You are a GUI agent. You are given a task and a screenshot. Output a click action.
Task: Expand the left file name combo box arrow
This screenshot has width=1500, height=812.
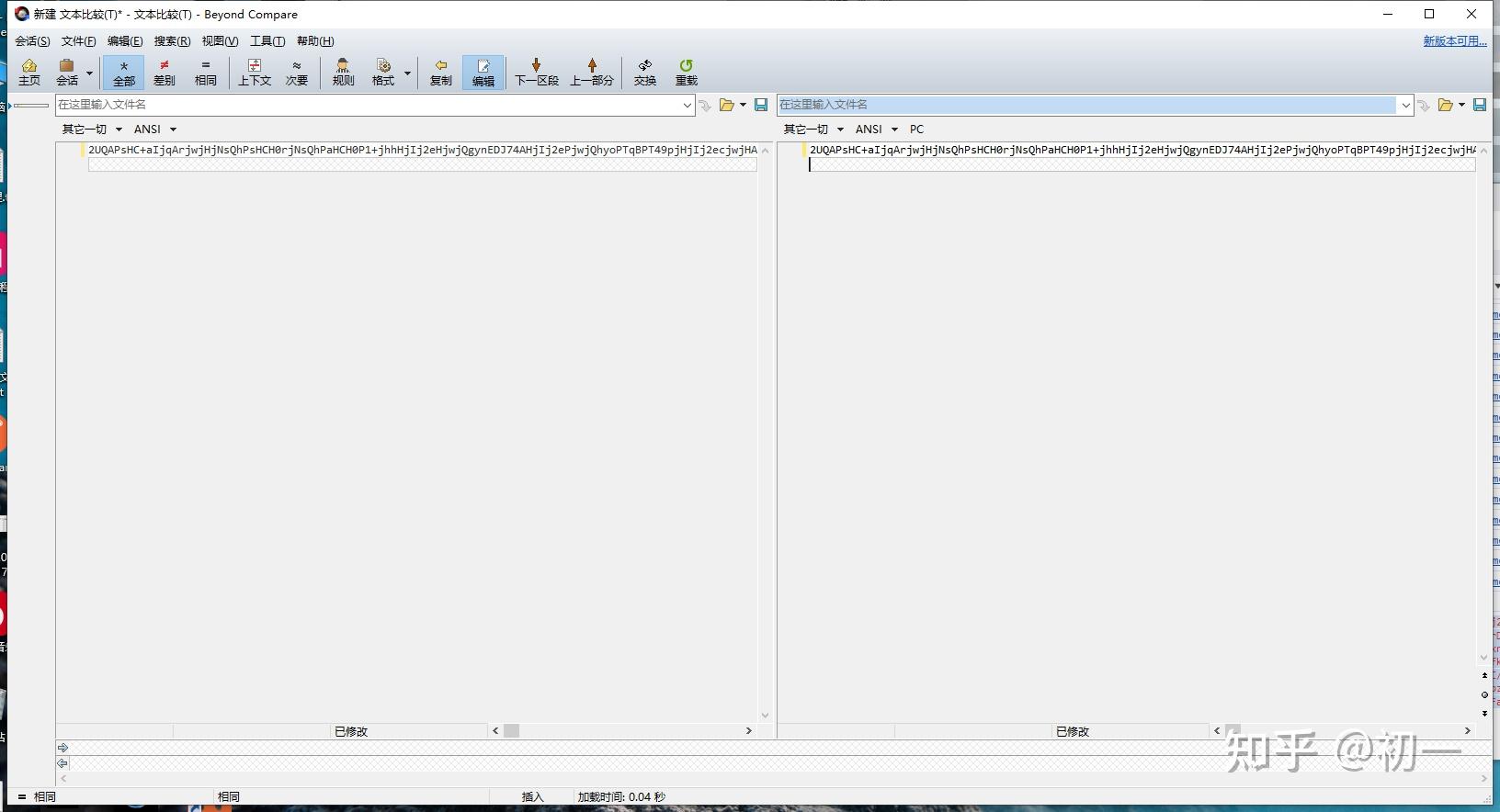[687, 105]
